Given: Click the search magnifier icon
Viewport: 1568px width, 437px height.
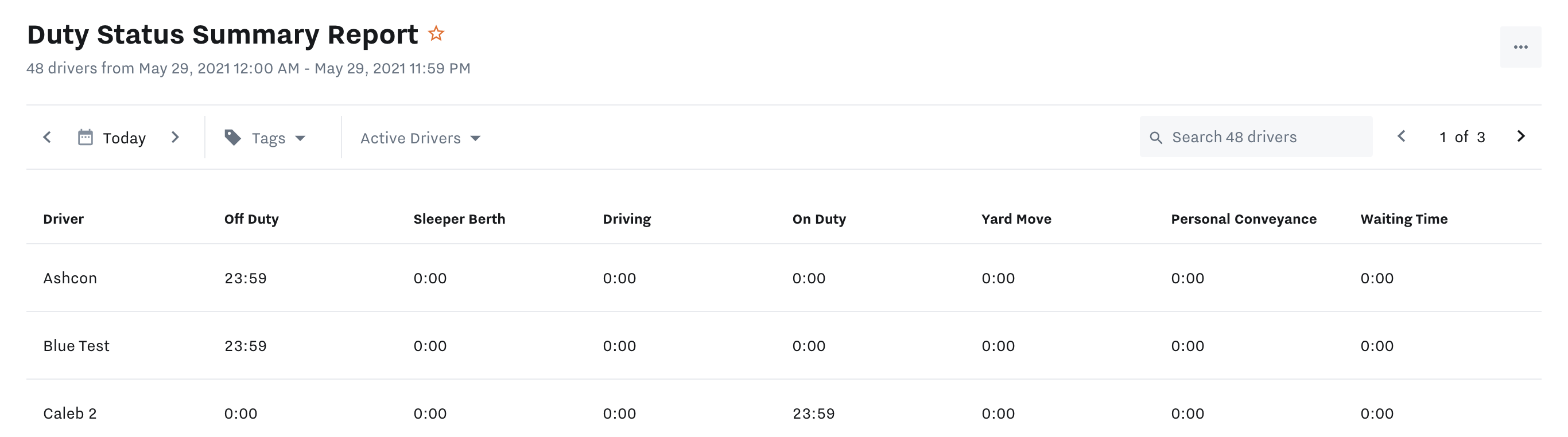Looking at the screenshot, I should pyautogui.click(x=1155, y=138).
